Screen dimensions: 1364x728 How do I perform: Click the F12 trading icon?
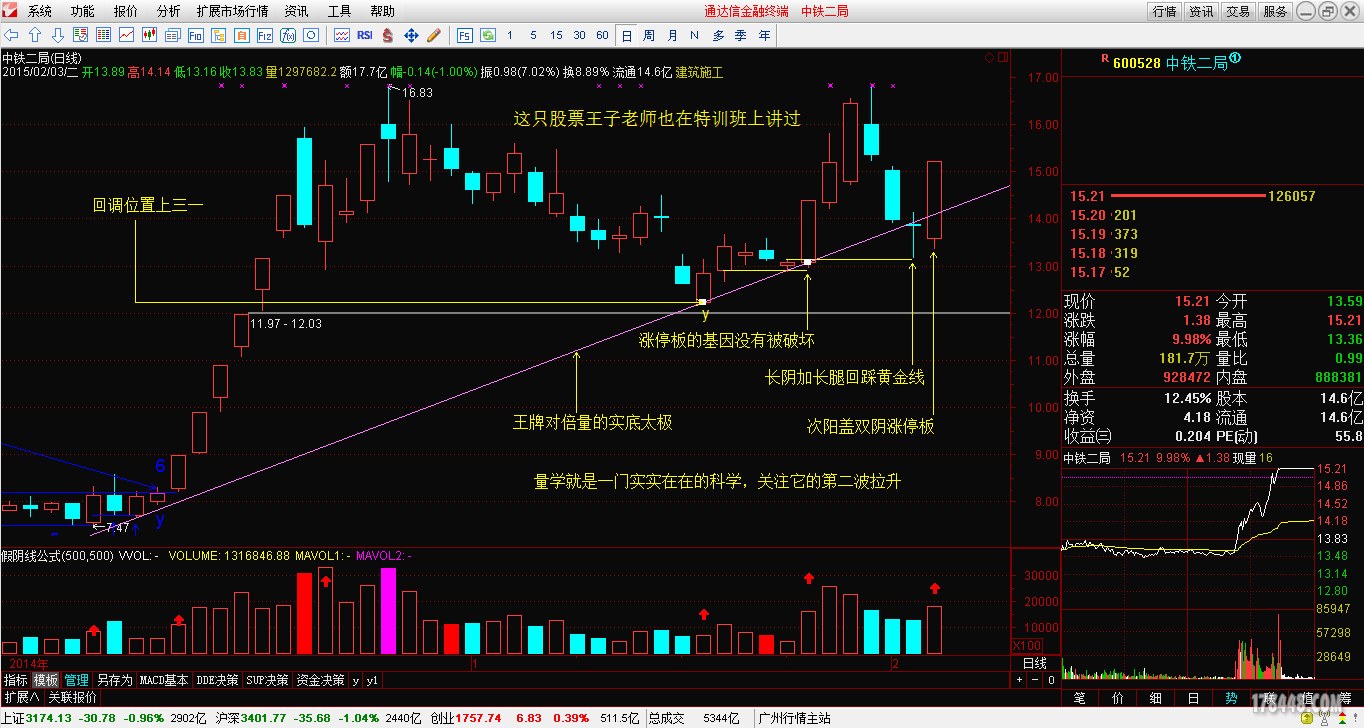[x=264, y=35]
